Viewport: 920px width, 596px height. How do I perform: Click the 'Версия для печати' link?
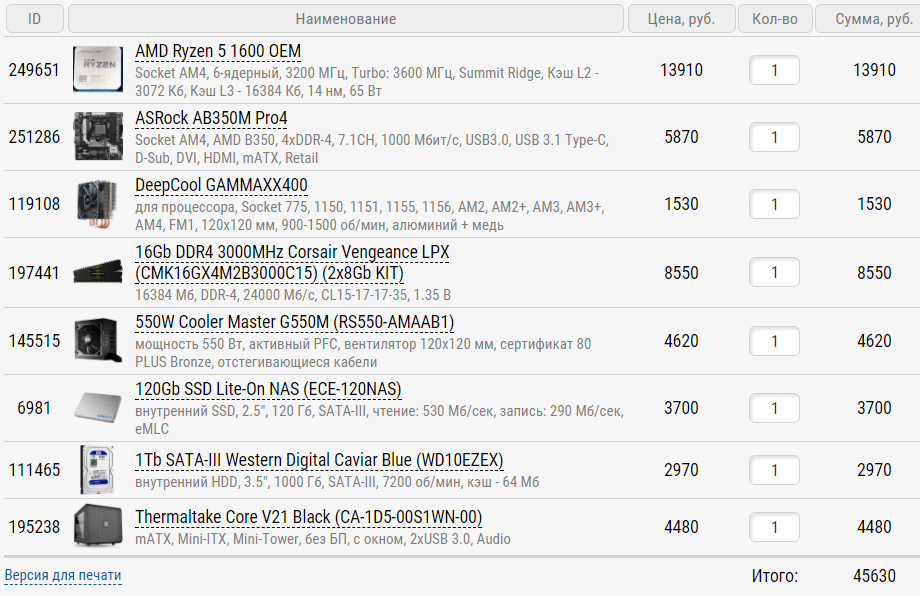63,575
